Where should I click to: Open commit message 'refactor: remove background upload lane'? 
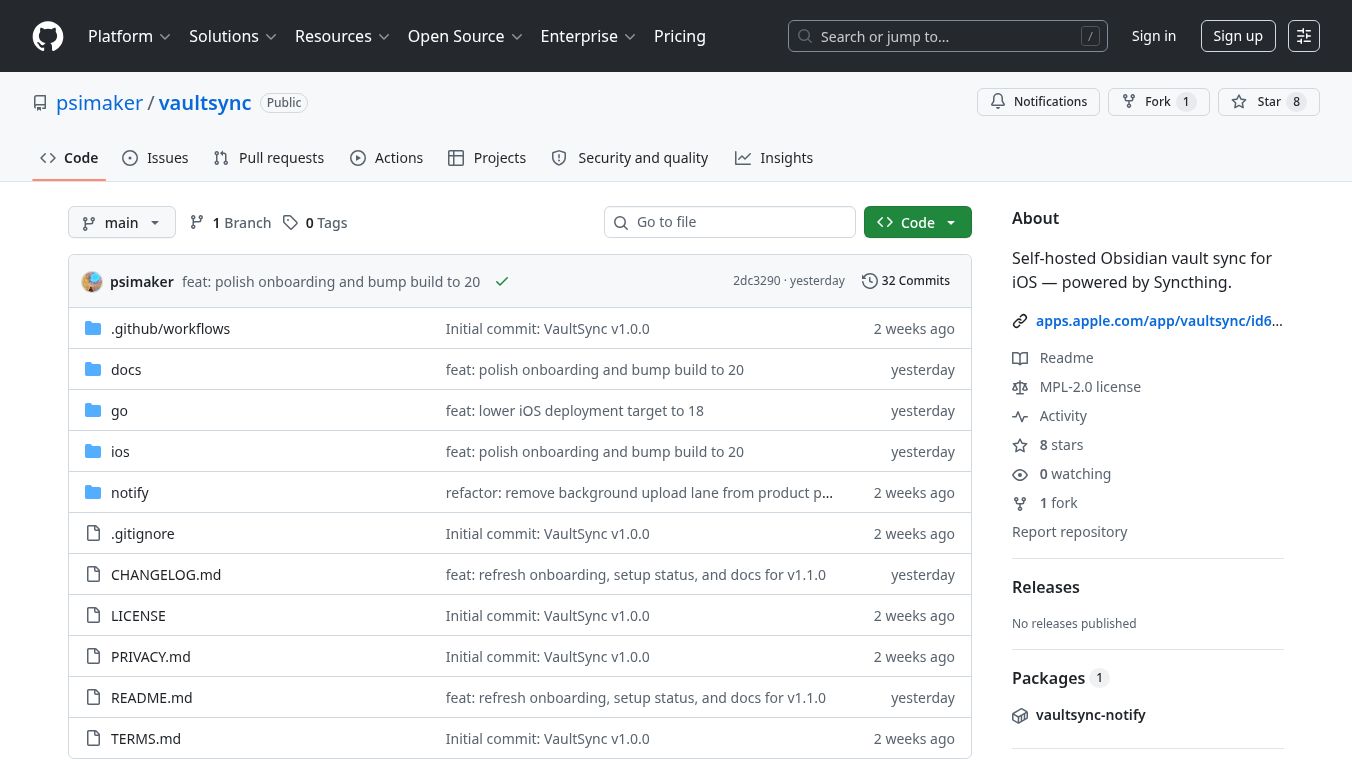click(x=640, y=493)
